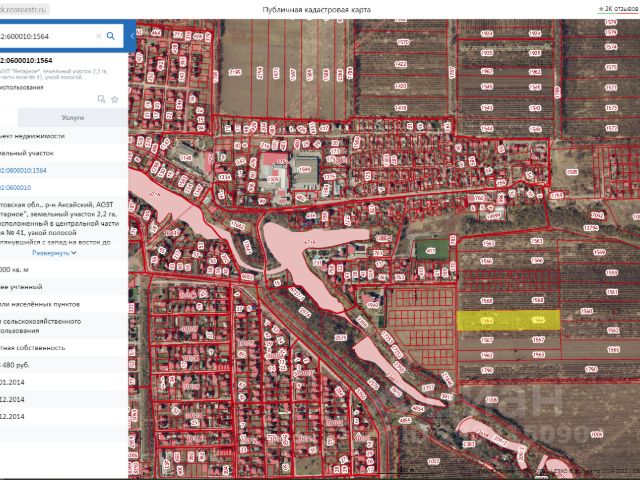Viewport: 640px width, 480px height.
Task: Open the quarter number link ending 0600010
Action: tap(16, 188)
